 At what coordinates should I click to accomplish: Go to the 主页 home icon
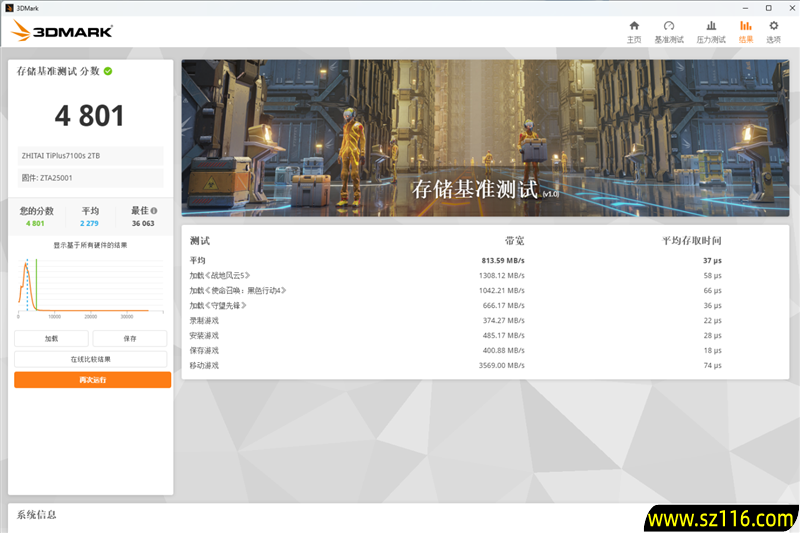(634, 26)
